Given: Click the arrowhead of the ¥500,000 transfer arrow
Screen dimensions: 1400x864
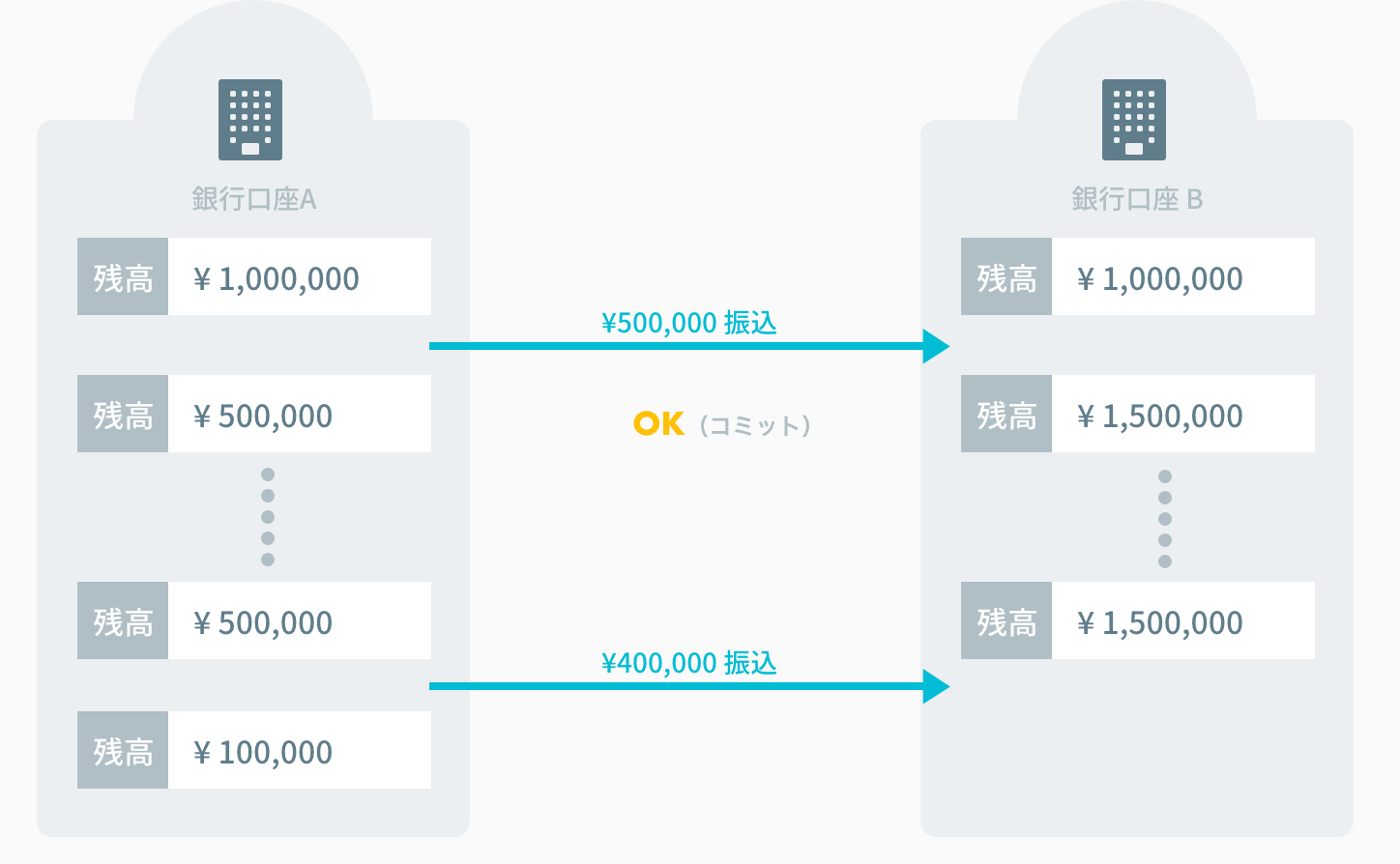Looking at the screenshot, I should tap(935, 346).
